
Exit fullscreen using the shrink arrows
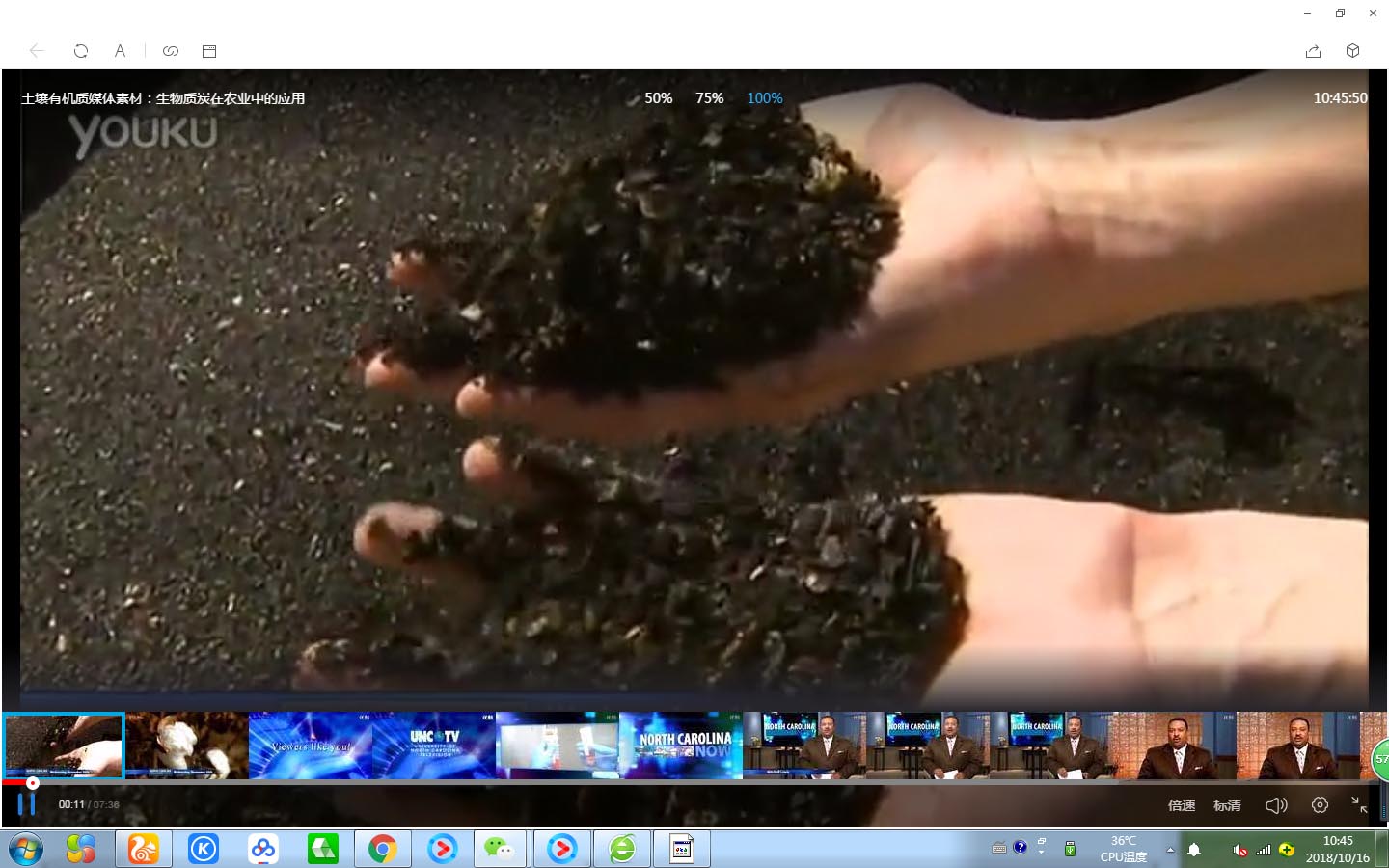pos(1358,804)
